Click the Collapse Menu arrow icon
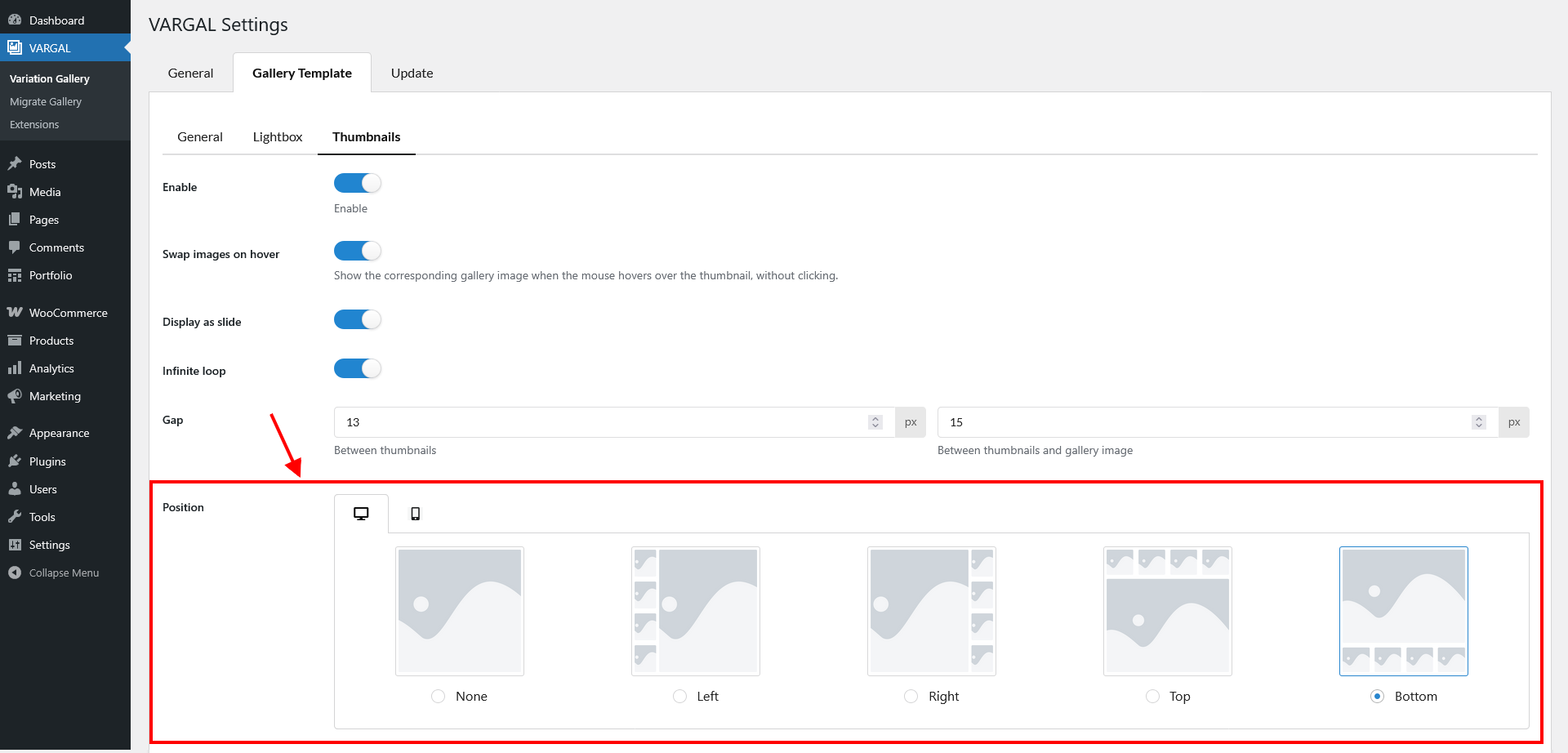 [15, 573]
